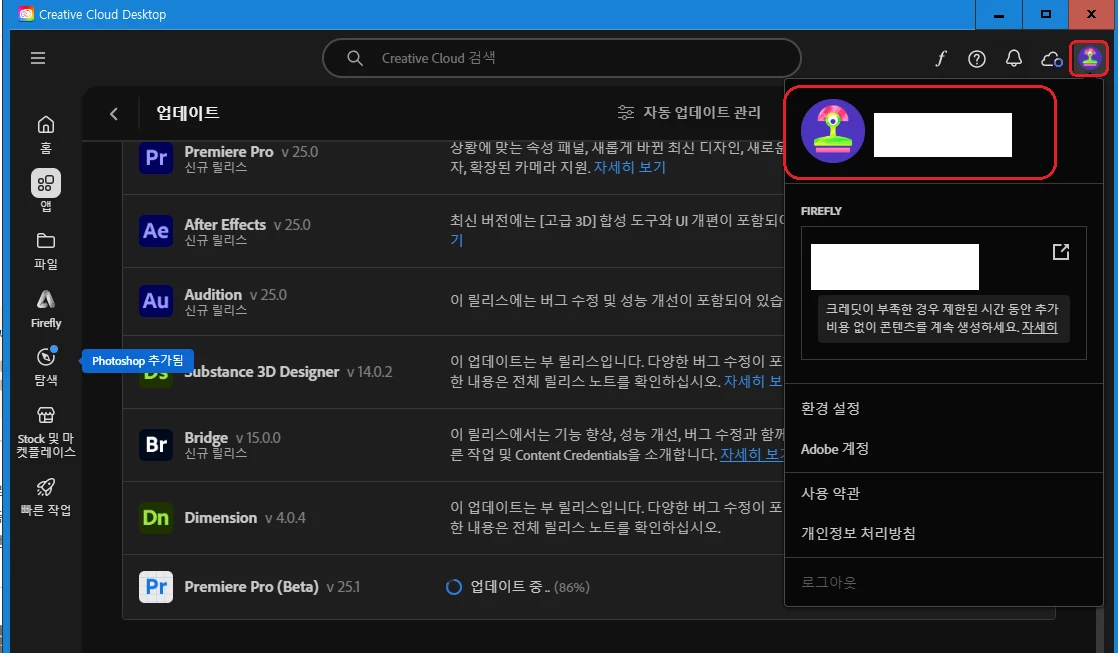Open Firefly credits external link icon
The image size is (1119, 653).
pyautogui.click(x=1060, y=252)
